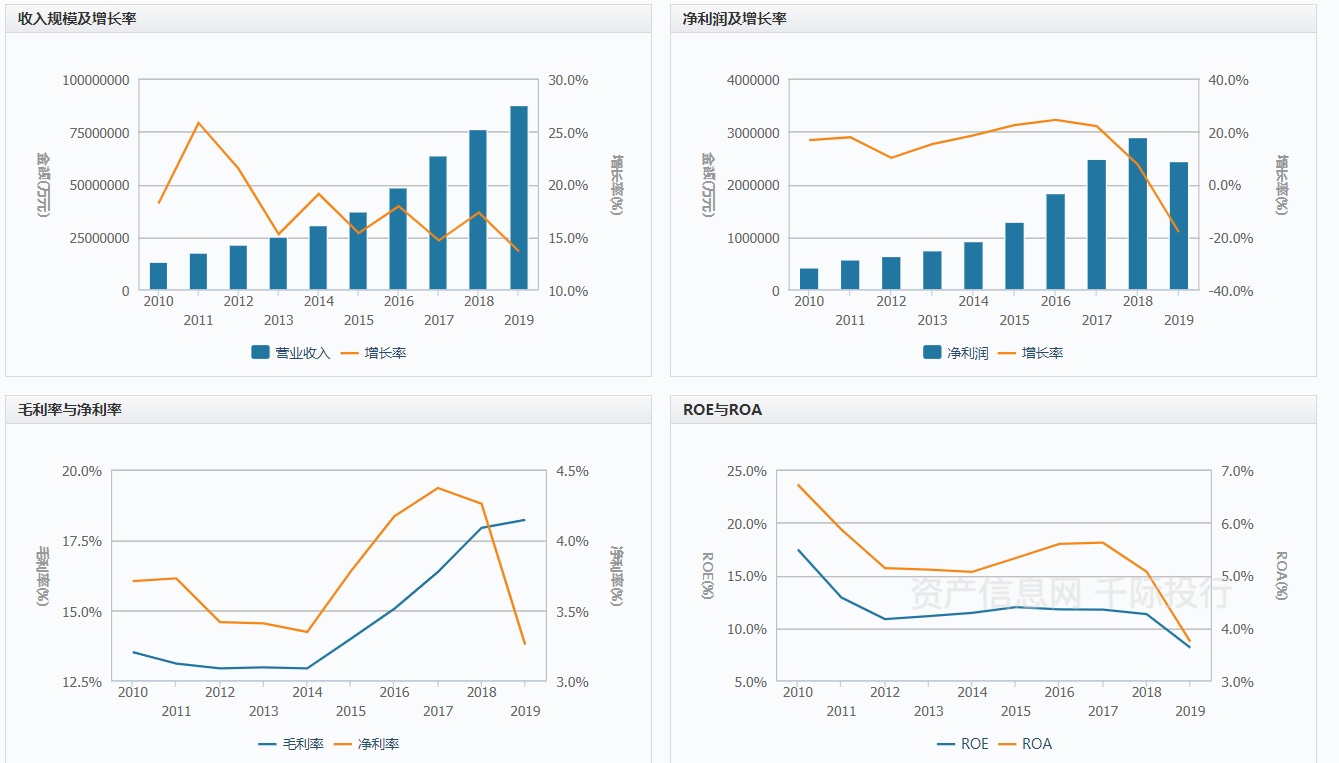Click the blue 净利润 legend square
Image resolution: width=1339 pixels, height=763 pixels.
pyautogui.click(x=931, y=352)
